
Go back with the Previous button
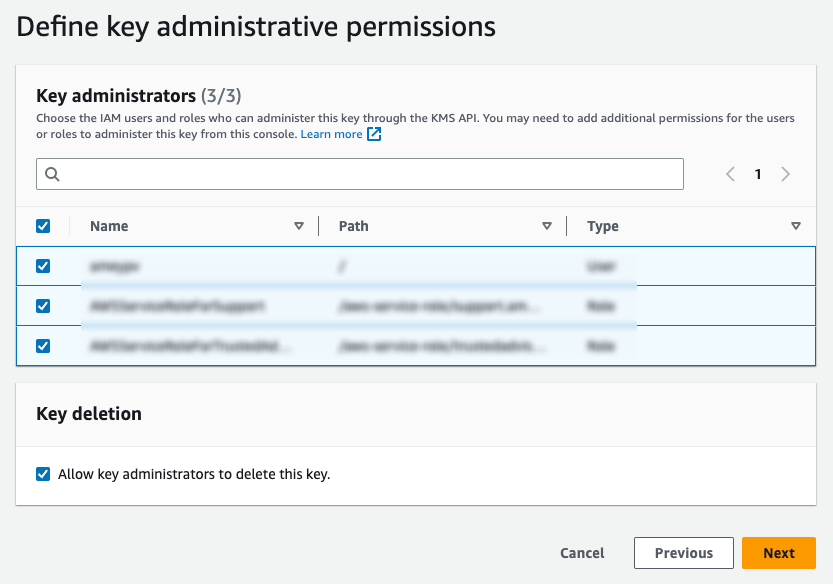[684, 553]
